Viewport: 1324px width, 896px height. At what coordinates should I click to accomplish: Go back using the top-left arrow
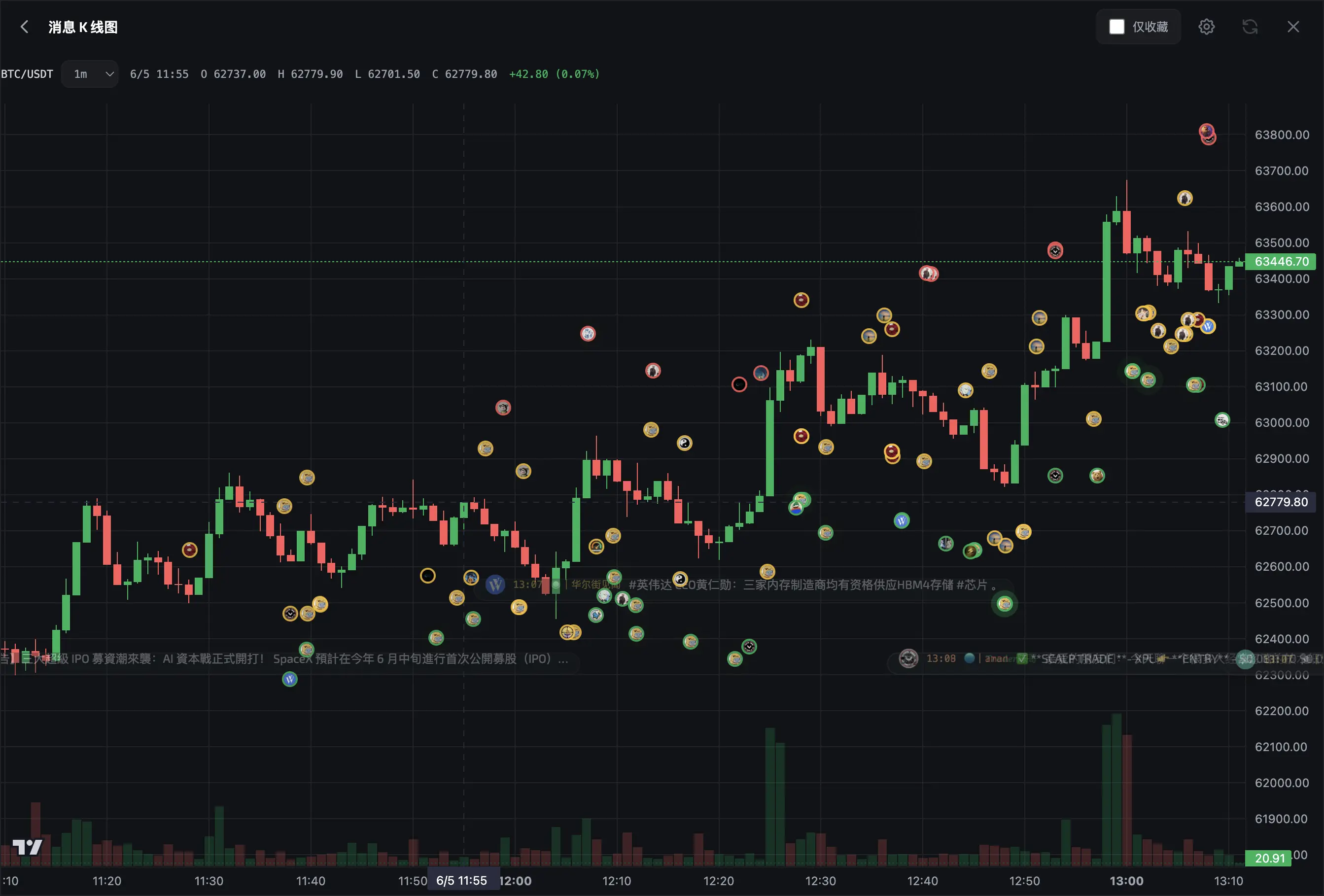click(x=24, y=27)
